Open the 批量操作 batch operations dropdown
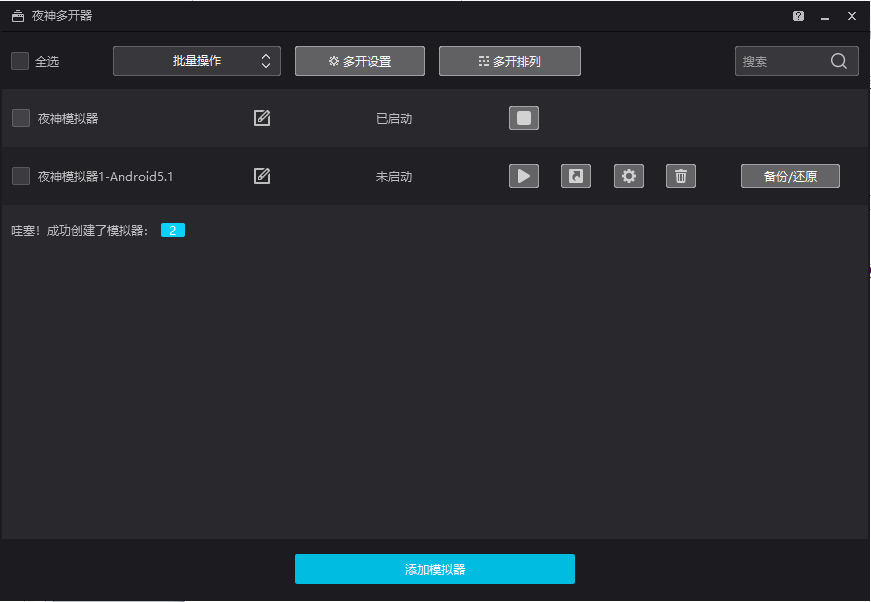 click(197, 61)
